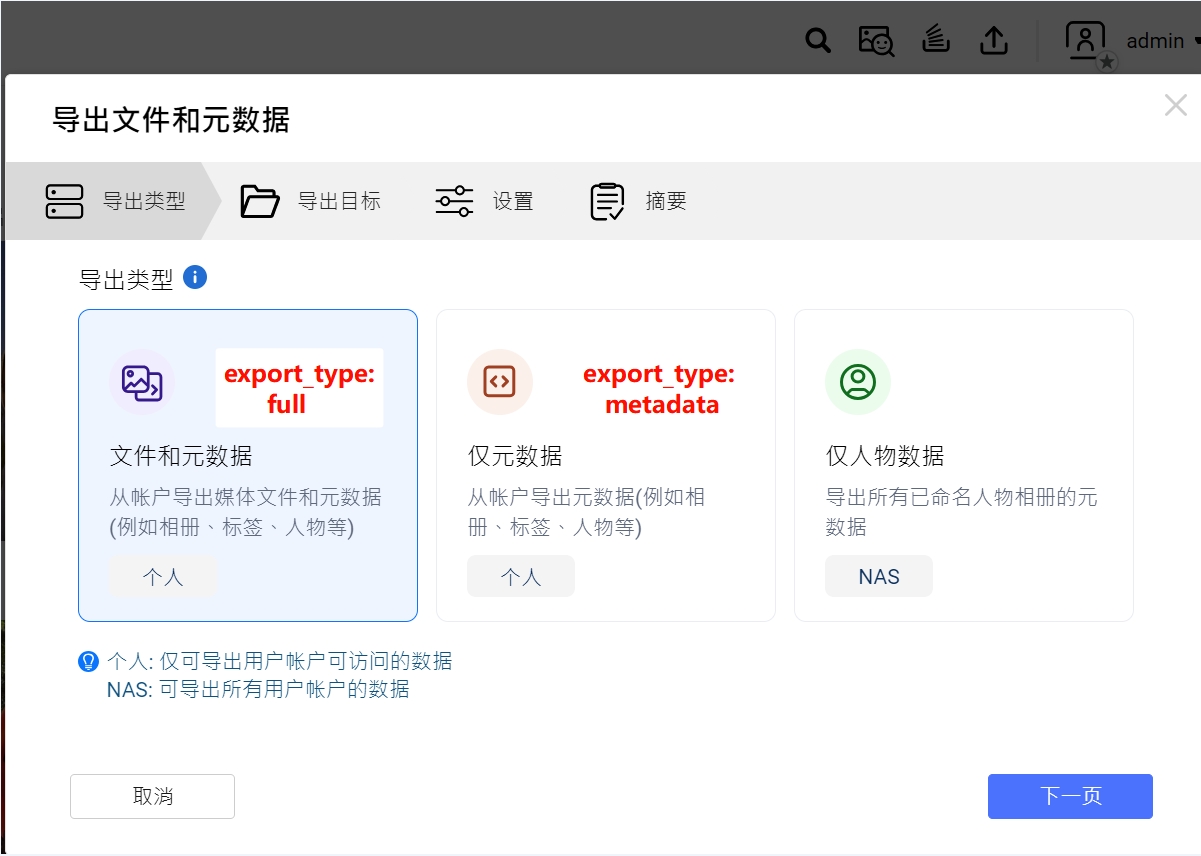
Task: Choose the 仅元数据 export card
Action: tap(606, 465)
